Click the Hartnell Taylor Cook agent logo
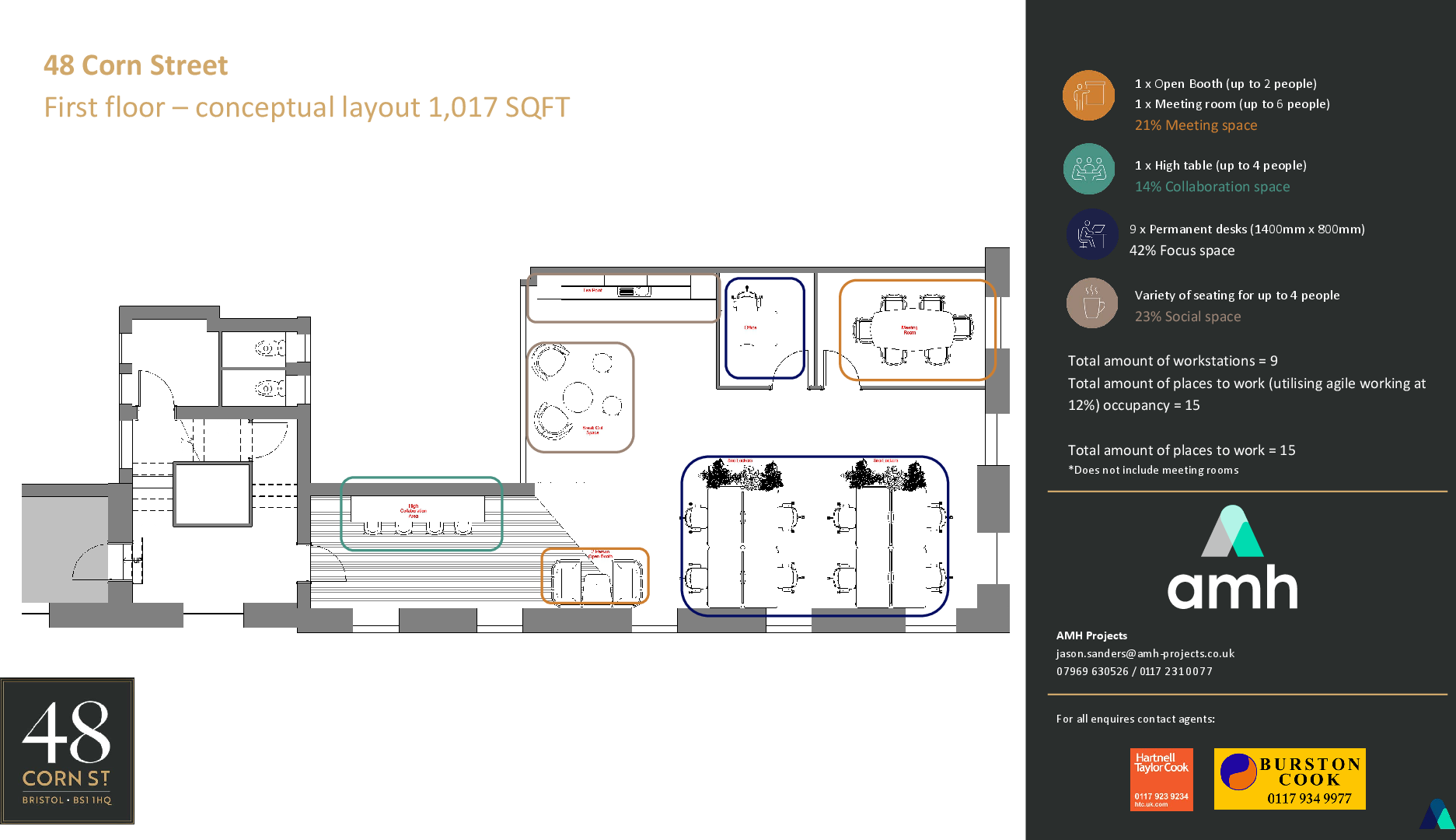The image size is (1456, 840). 1161,779
